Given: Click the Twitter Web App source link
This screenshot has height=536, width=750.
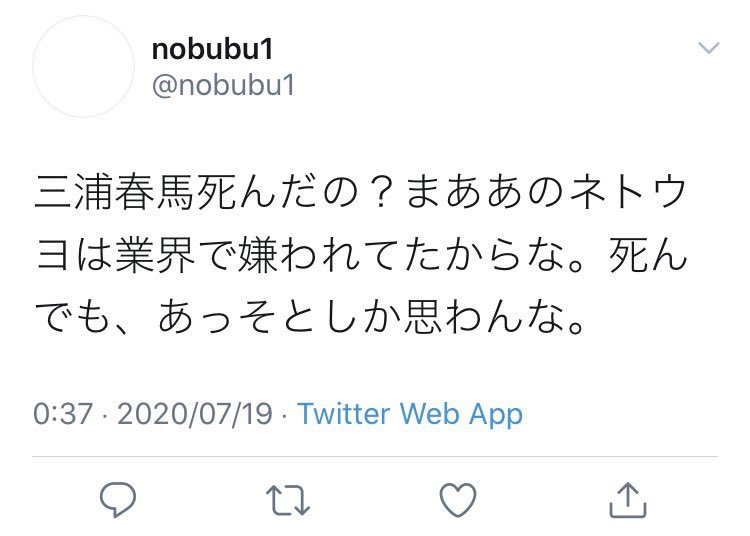Looking at the screenshot, I should (x=410, y=413).
